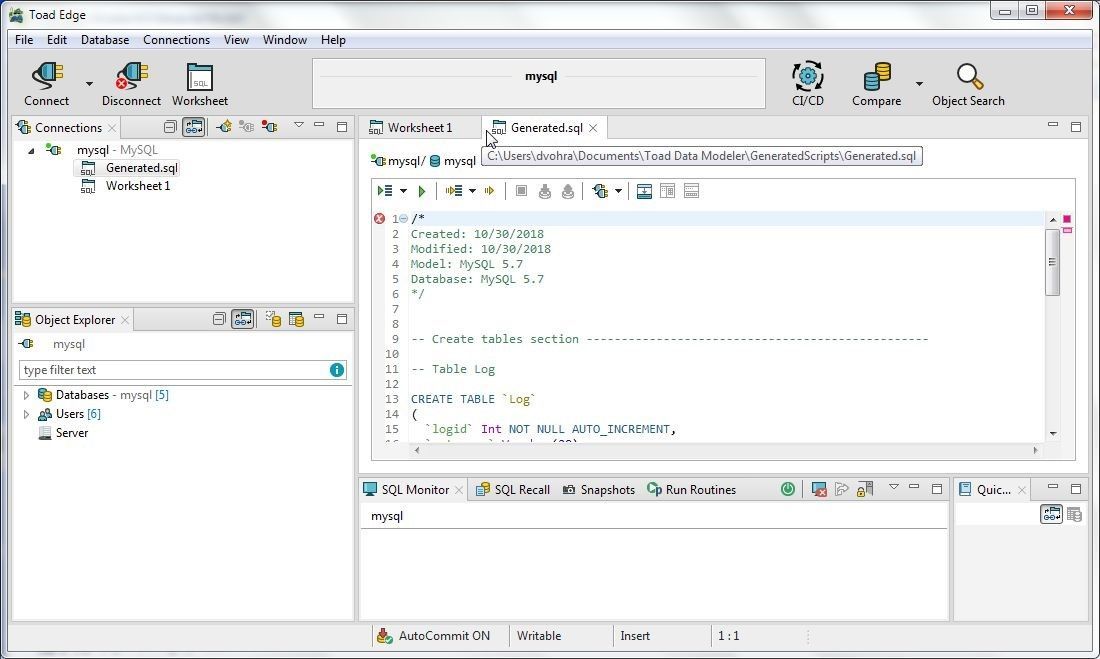Click the rollback stamp icon
The height and width of the screenshot is (659, 1100).
tap(568, 191)
